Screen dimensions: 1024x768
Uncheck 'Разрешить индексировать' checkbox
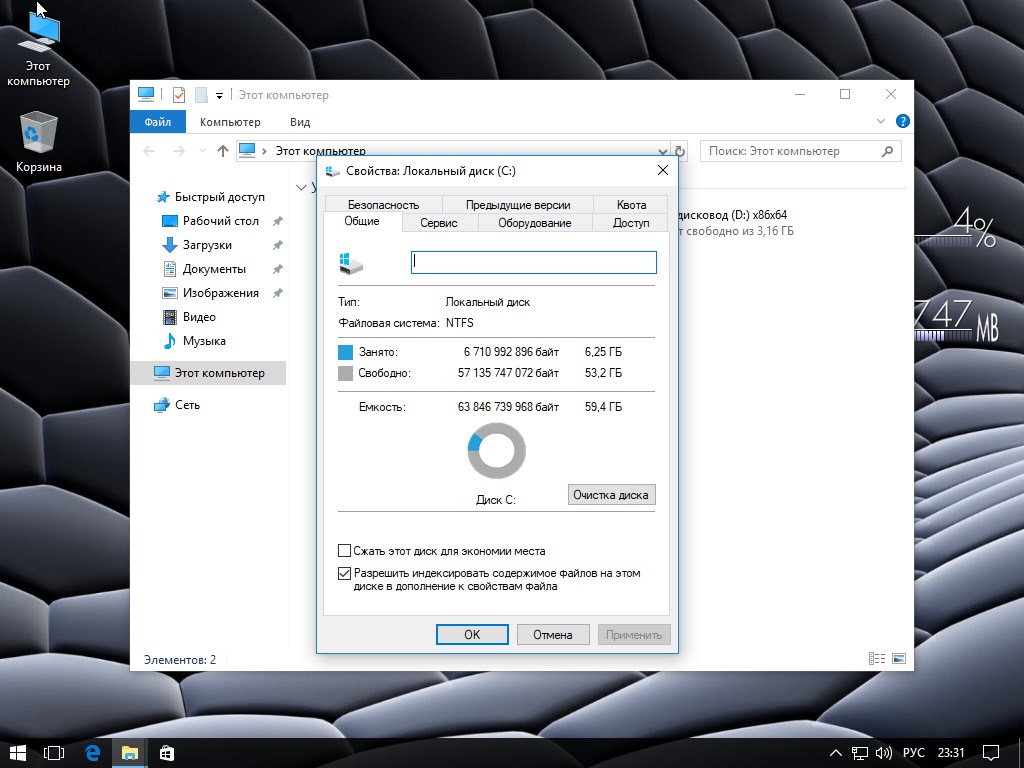tap(345, 574)
